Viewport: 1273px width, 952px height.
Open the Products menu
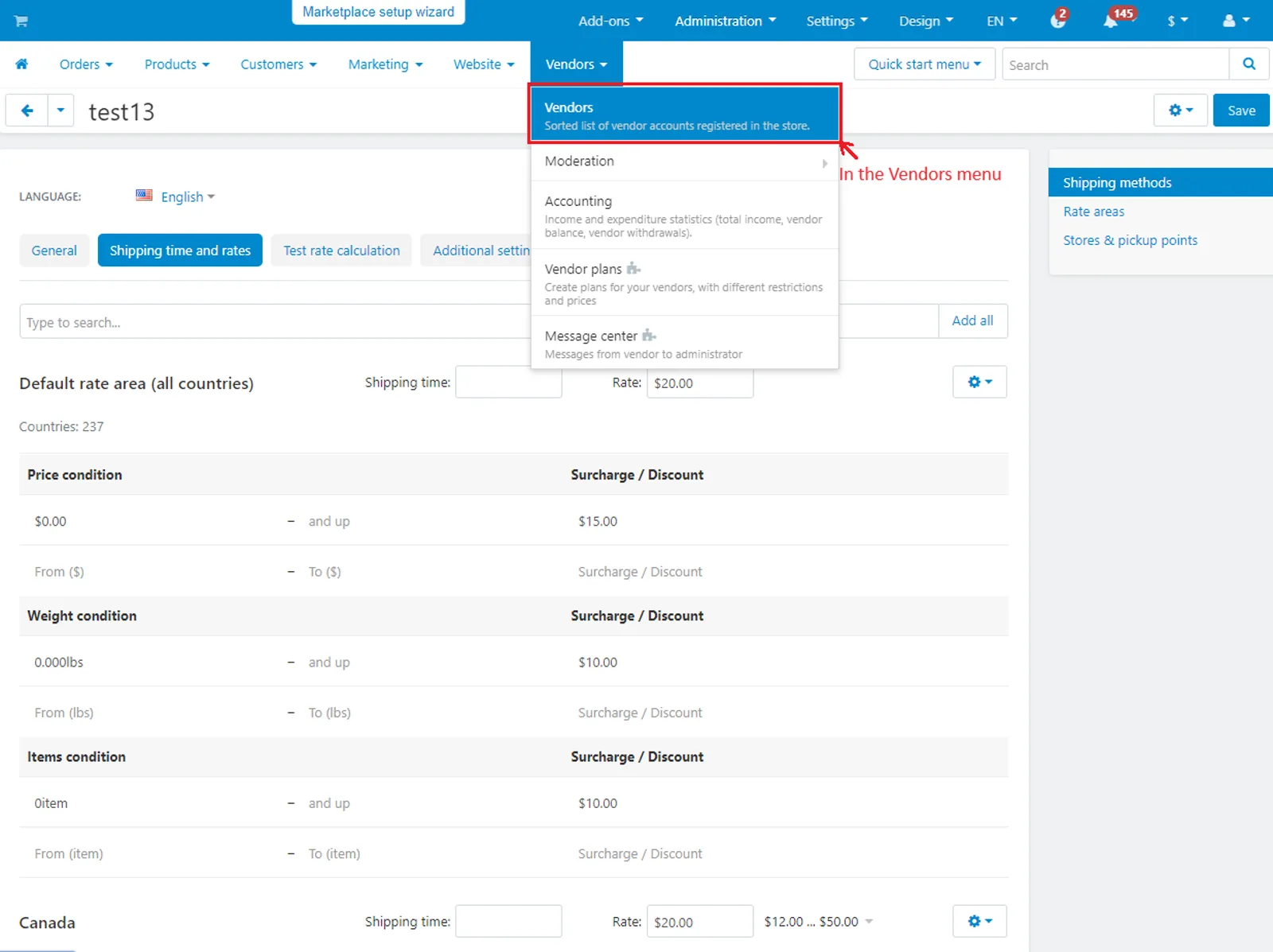(x=177, y=64)
